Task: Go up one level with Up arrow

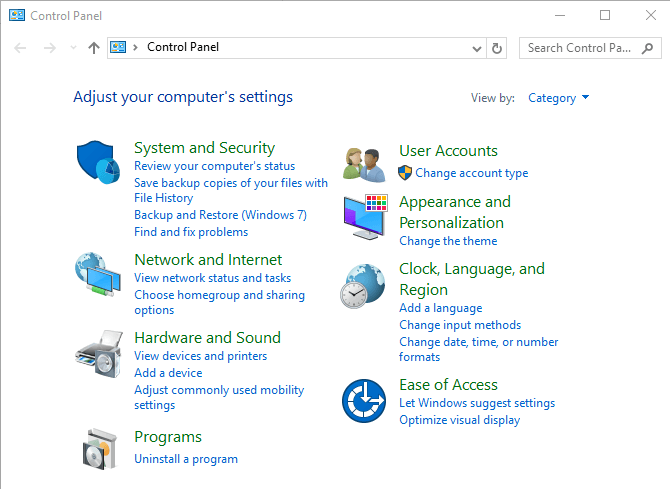Action: tap(94, 48)
